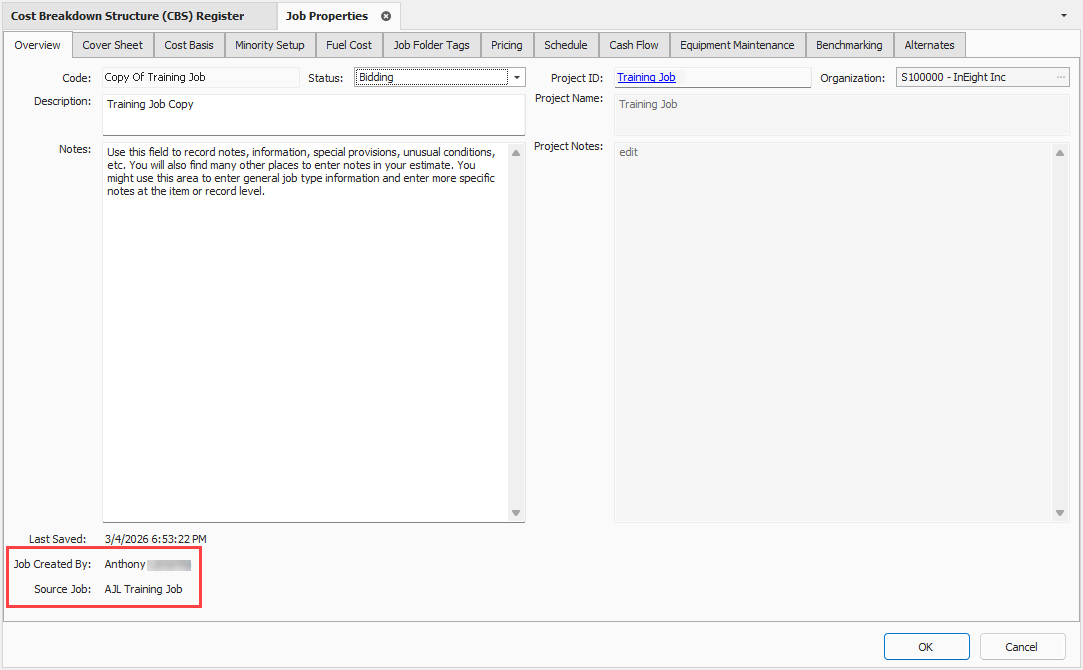
Task: Switch to Cost Breakdown Structure Register tab
Action: [127, 16]
